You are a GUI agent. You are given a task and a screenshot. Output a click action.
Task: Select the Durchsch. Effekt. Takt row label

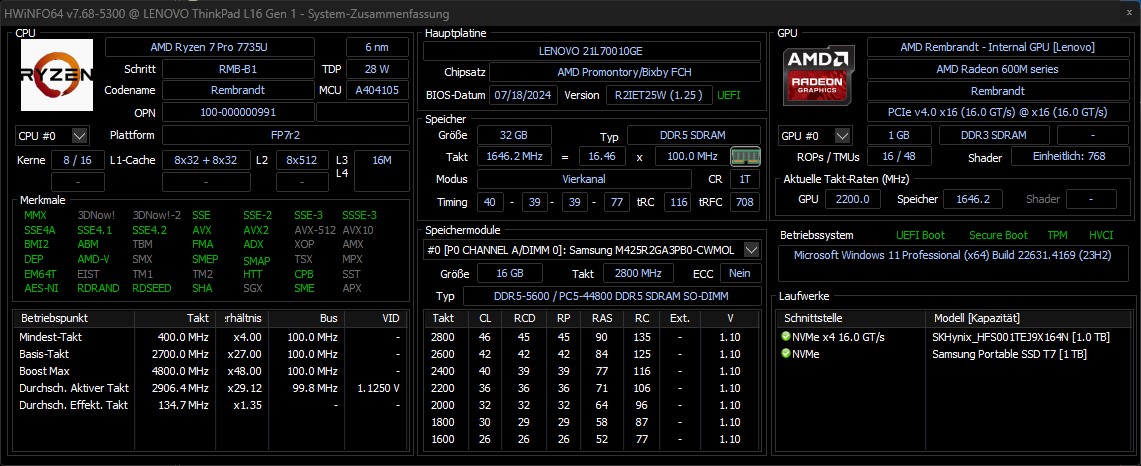click(x=73, y=405)
